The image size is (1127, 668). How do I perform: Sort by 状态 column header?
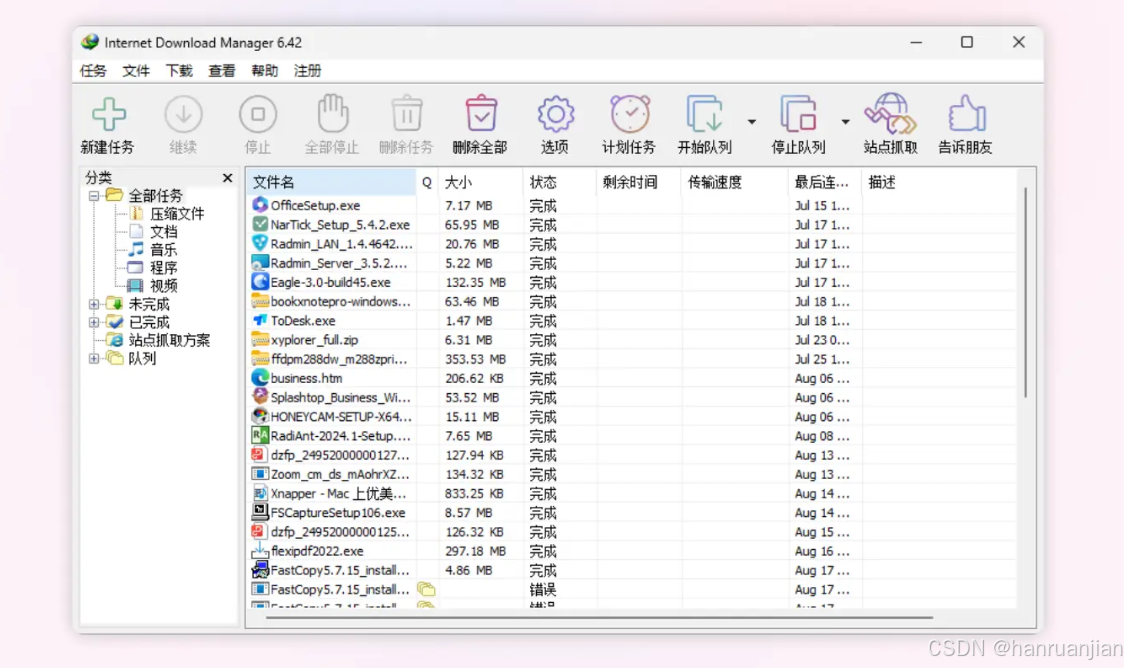coord(559,183)
